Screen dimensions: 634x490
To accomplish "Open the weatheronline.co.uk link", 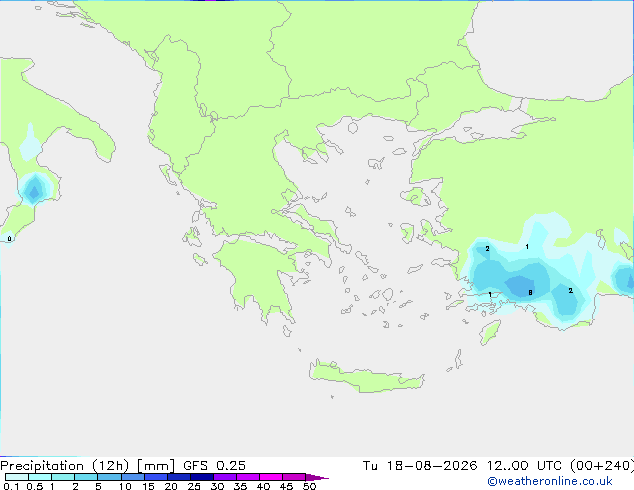I will [x=550, y=481].
